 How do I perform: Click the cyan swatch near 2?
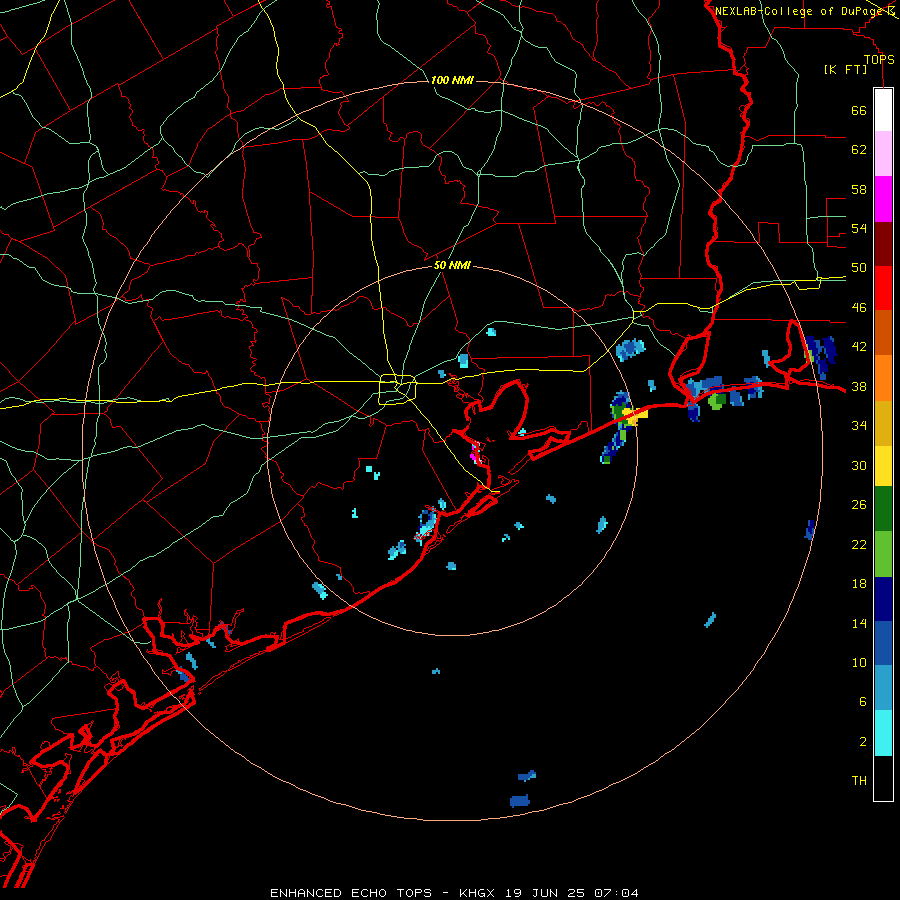click(883, 733)
